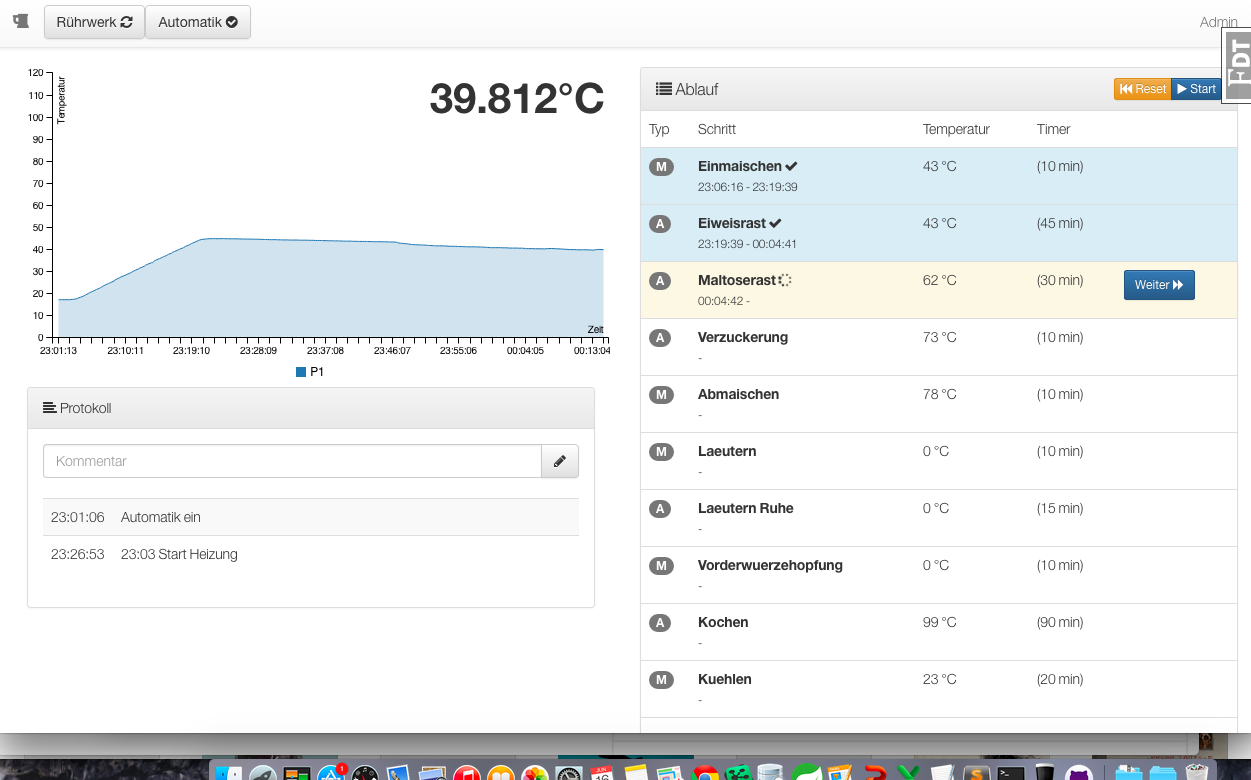The height and width of the screenshot is (780, 1251).
Task: Click the A type badge for Maltoserast
Action: point(660,281)
